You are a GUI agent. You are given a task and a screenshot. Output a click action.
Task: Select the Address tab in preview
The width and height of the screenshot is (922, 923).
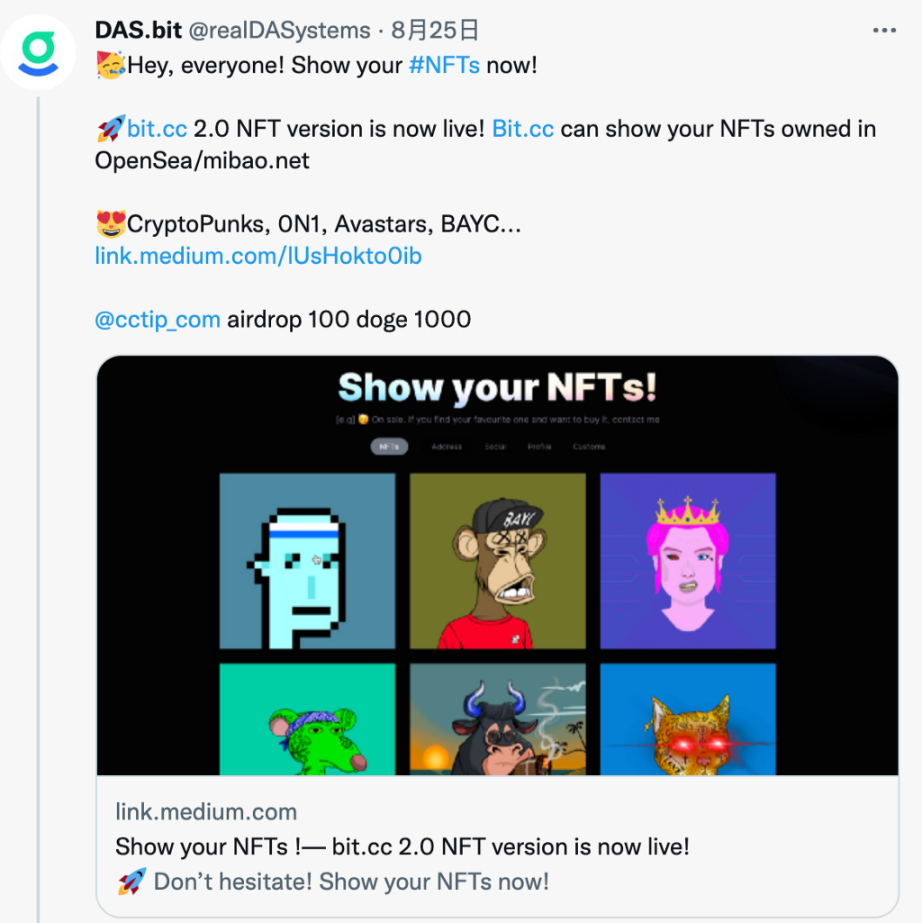[446, 447]
